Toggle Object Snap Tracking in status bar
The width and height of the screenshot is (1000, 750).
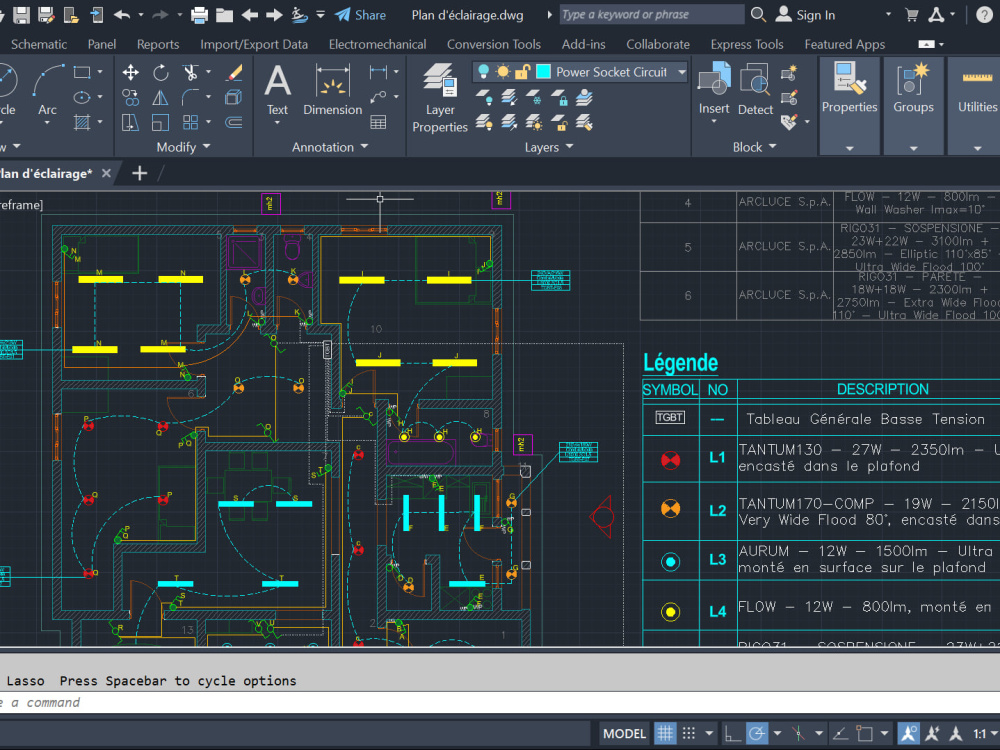[x=841, y=733]
